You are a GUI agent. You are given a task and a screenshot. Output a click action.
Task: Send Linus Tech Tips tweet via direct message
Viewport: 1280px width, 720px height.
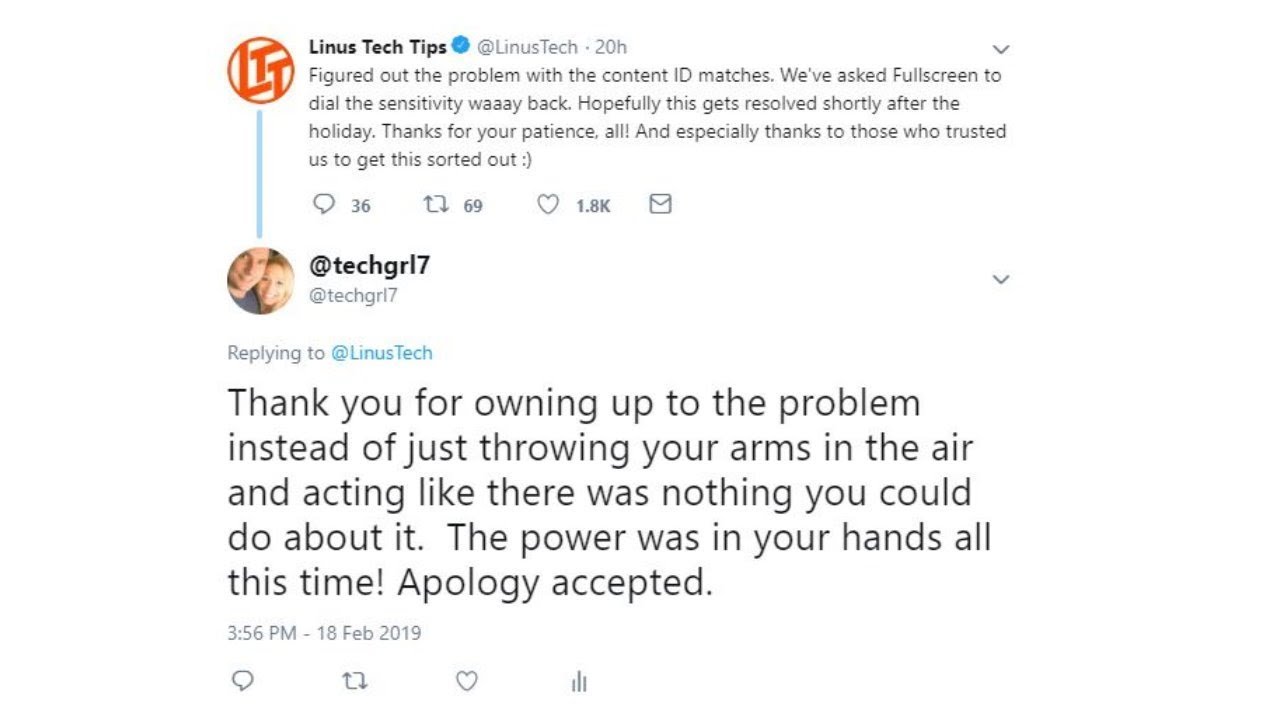click(x=660, y=205)
